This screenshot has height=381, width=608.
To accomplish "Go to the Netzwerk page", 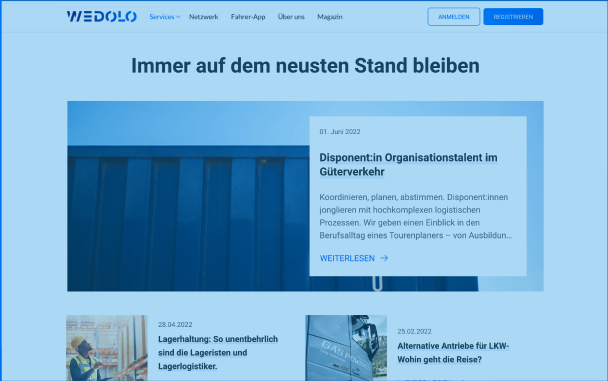I will click(x=204, y=17).
